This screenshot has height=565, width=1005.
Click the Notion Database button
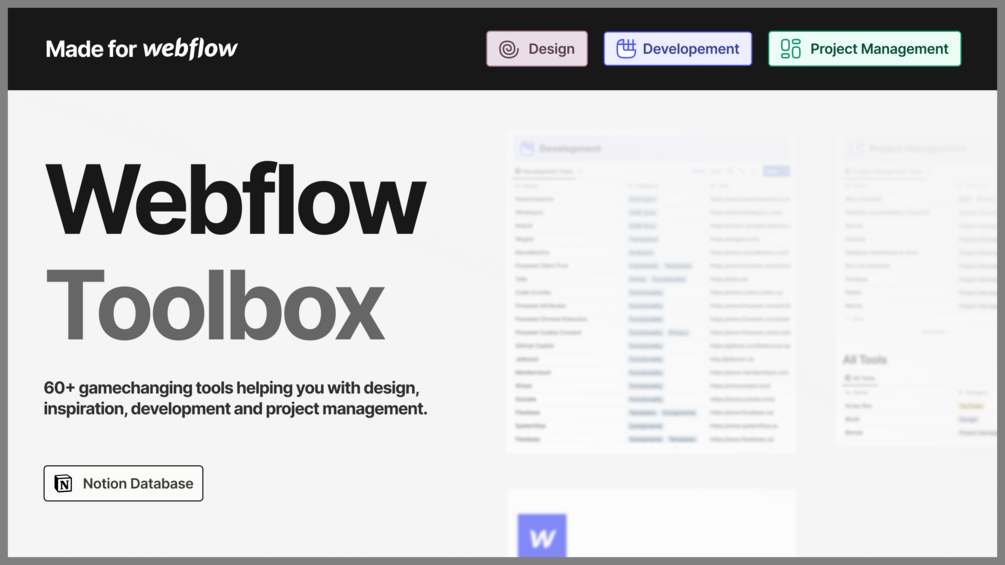coord(123,483)
